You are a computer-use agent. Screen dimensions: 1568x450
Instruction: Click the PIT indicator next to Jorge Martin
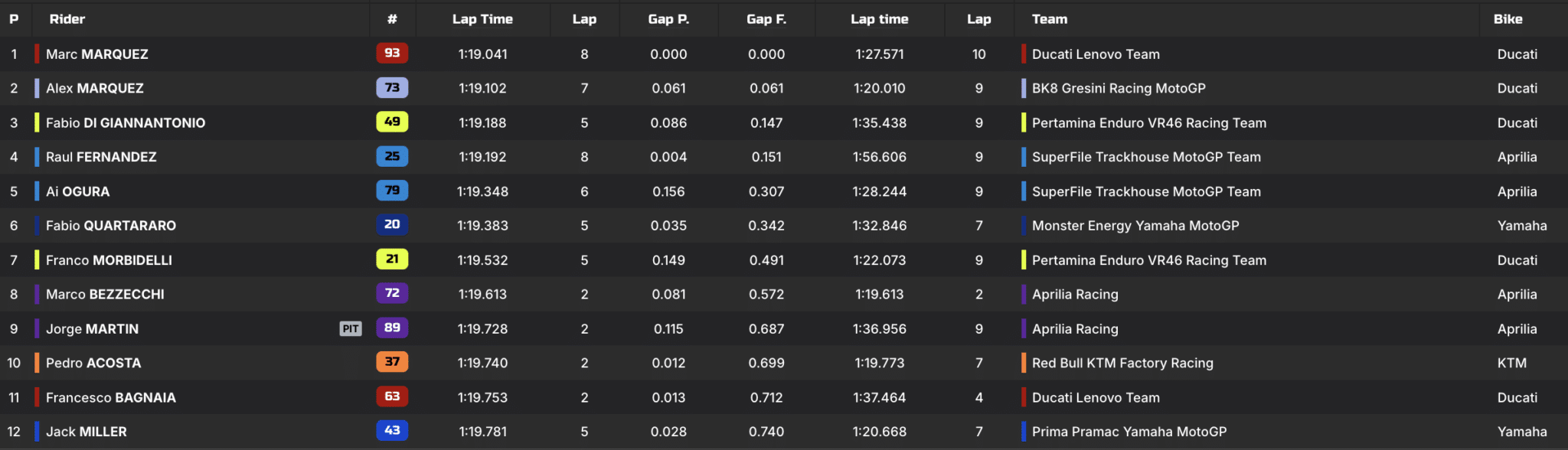351,328
